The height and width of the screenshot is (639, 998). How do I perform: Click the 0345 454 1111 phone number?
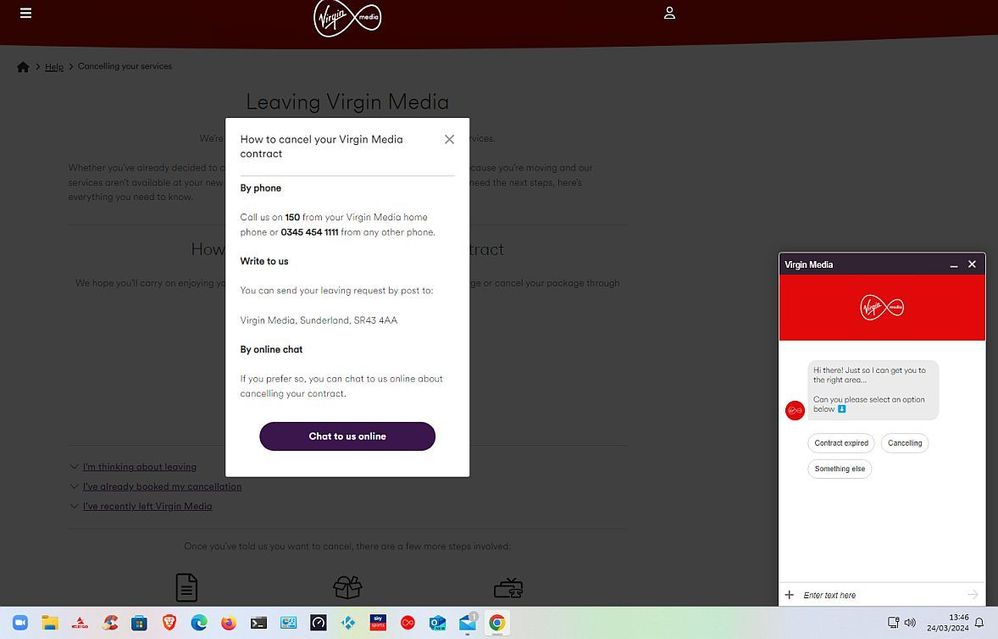point(309,232)
